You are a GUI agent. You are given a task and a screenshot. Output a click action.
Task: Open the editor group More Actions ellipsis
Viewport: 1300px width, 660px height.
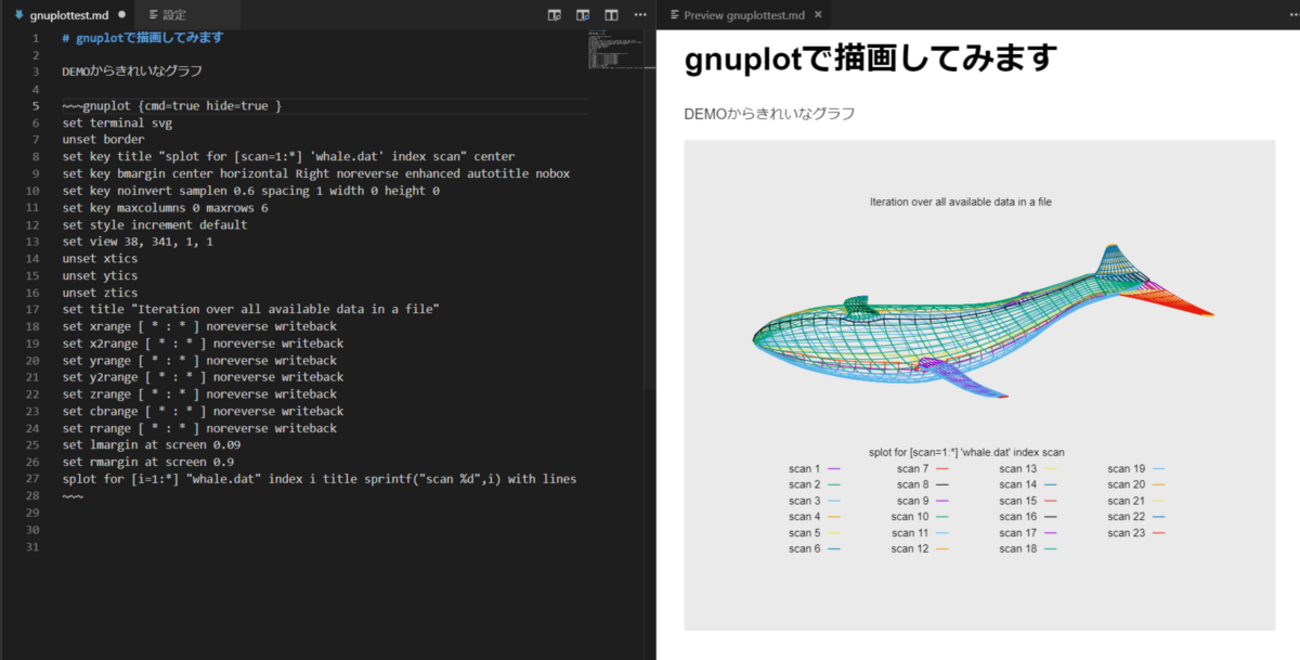point(640,14)
